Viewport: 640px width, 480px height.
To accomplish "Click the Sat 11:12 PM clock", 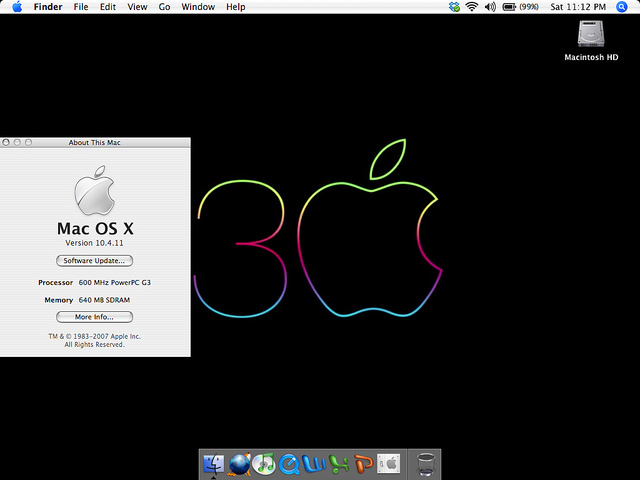I will point(578,7).
